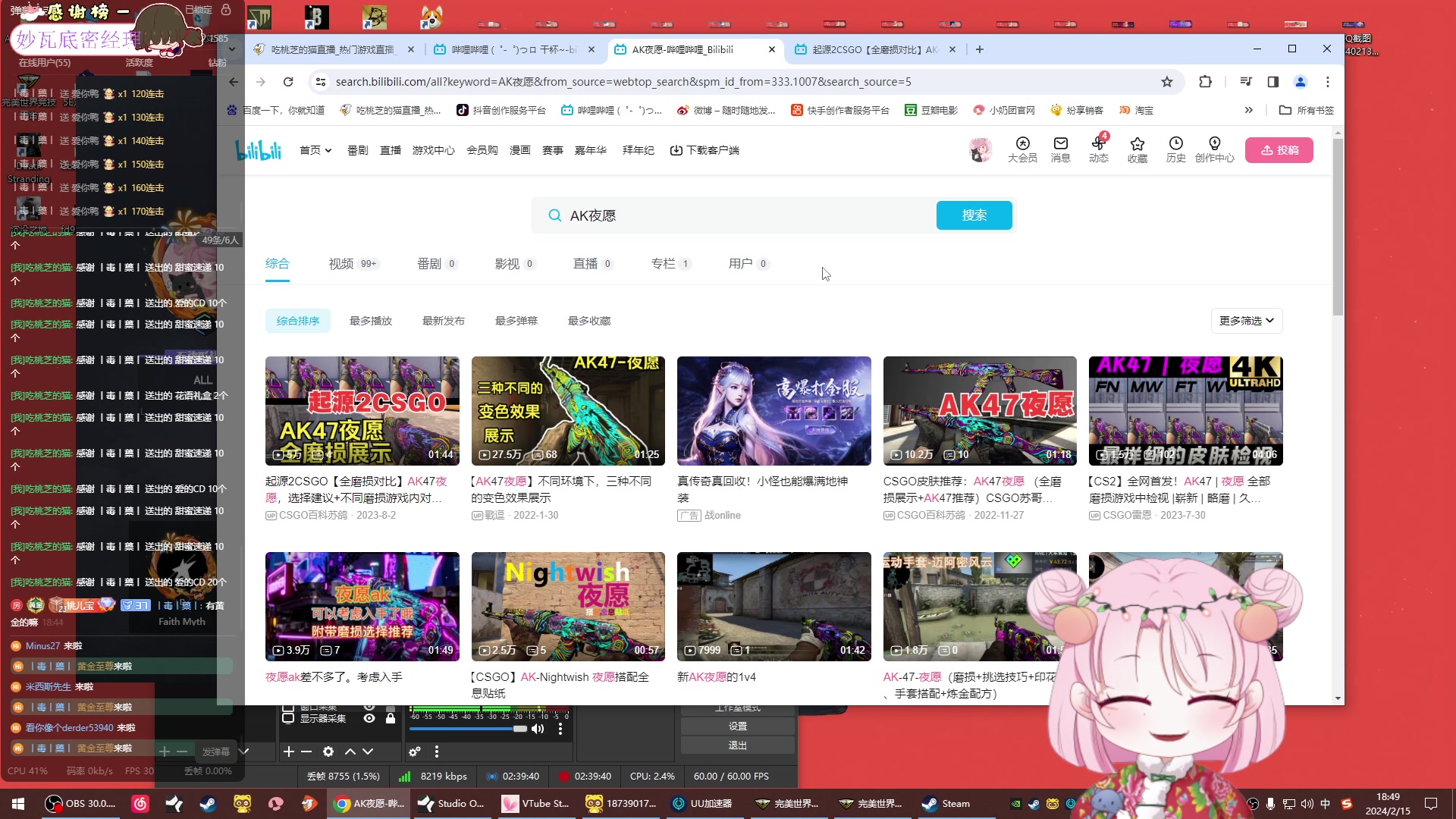Open 所有书签 bookmarks folder
Viewport: 1456px width, 819px height.
[x=1307, y=110]
